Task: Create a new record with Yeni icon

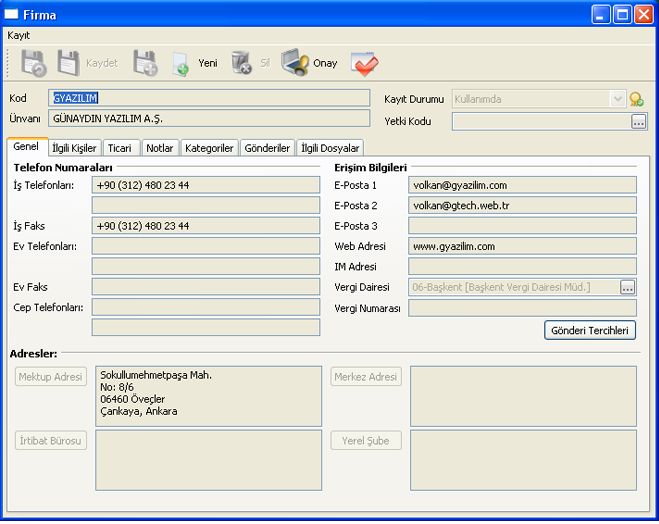Action: (x=181, y=64)
